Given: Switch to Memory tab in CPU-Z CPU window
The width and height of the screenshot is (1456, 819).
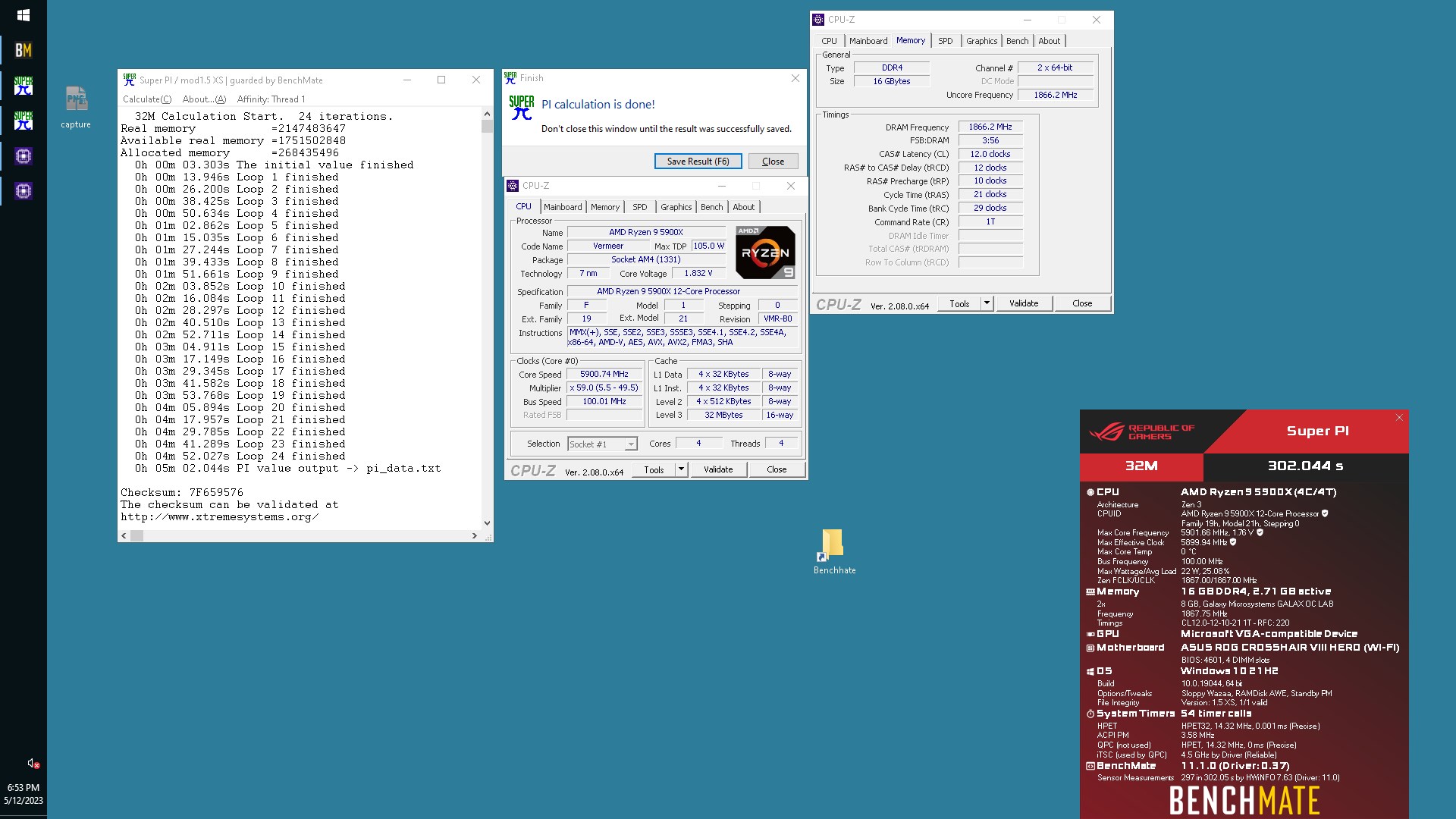Looking at the screenshot, I should tap(605, 207).
